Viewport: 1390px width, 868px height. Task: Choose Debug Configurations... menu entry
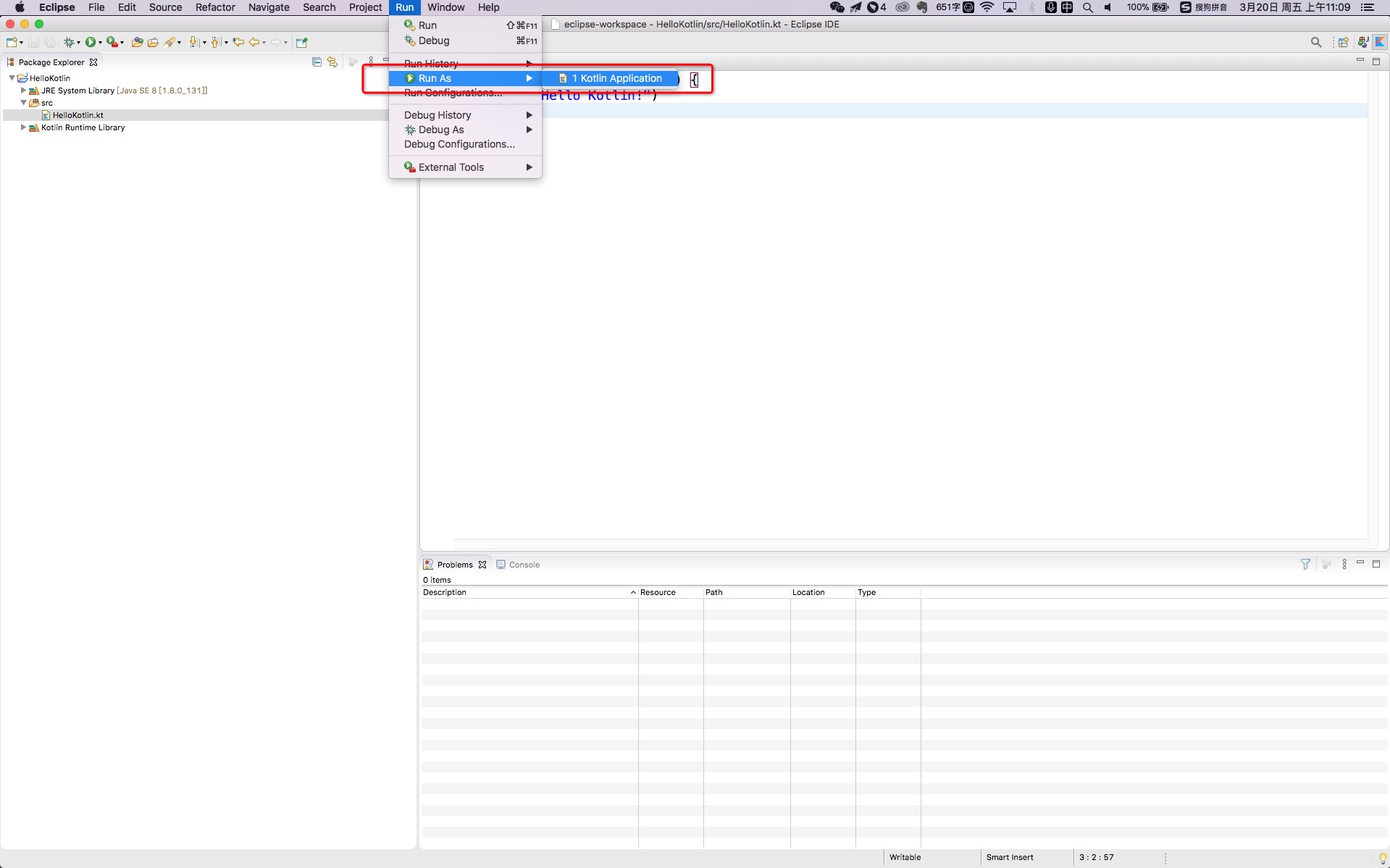pyautogui.click(x=465, y=144)
